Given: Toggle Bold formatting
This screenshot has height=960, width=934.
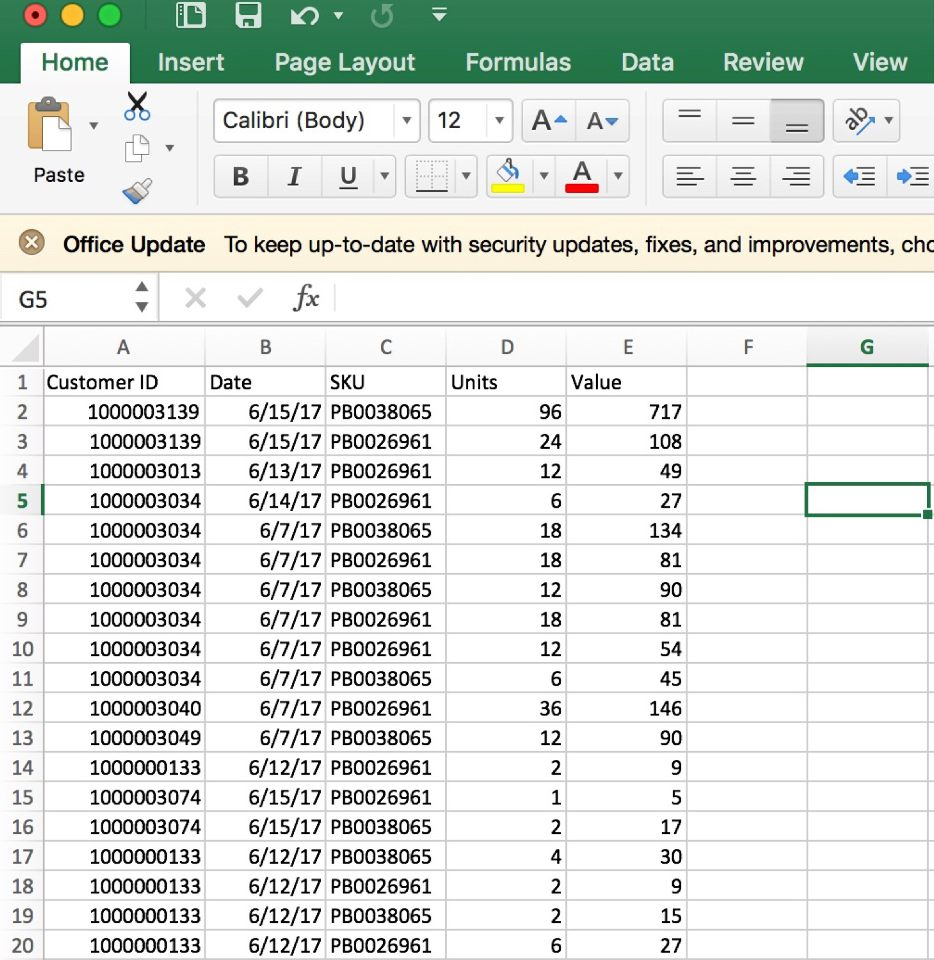Looking at the screenshot, I should point(240,177).
